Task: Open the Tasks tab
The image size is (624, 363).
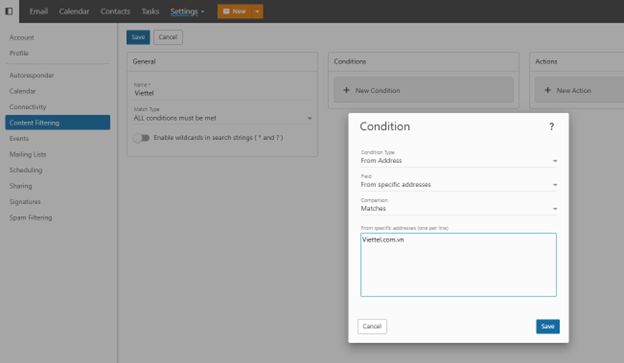Action: click(x=150, y=12)
